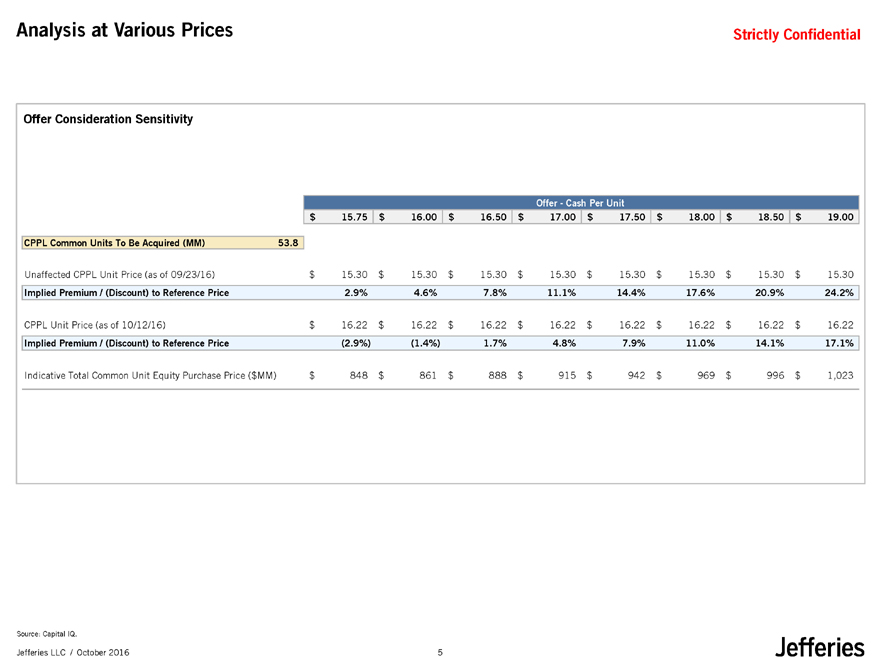Click the 'Jefferies LLC / October 2016' footer

pos(72,653)
